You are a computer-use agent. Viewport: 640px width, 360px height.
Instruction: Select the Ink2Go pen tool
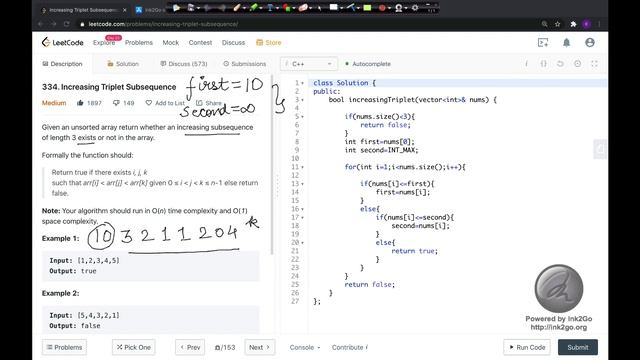pos(237,7)
